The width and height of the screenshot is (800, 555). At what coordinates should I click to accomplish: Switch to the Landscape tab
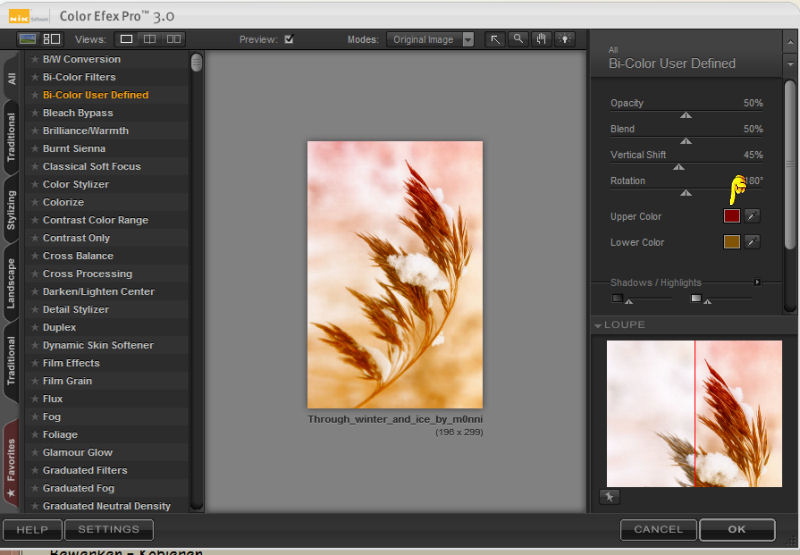point(11,284)
